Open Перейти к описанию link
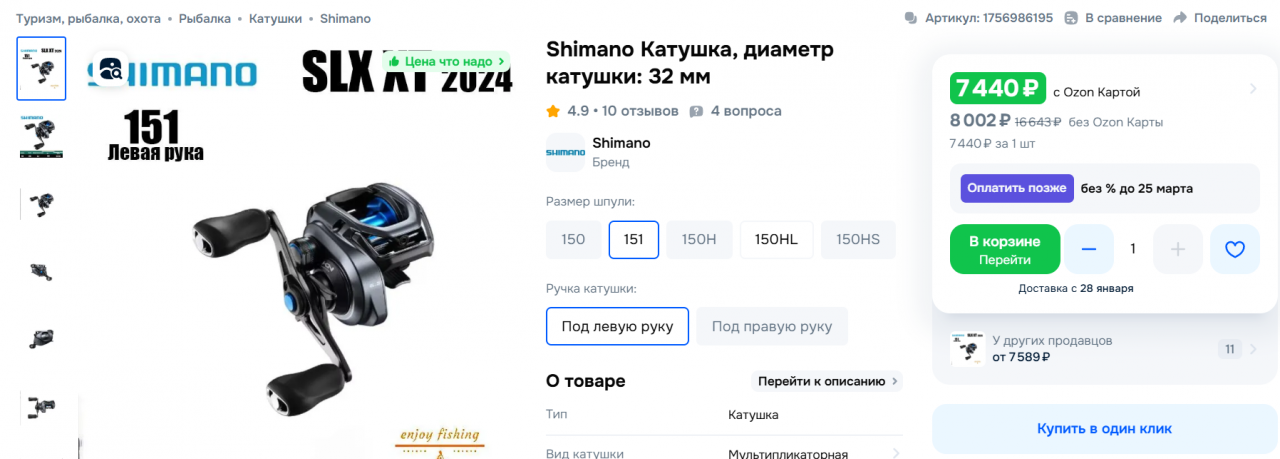The width and height of the screenshot is (1280, 459). [826, 381]
